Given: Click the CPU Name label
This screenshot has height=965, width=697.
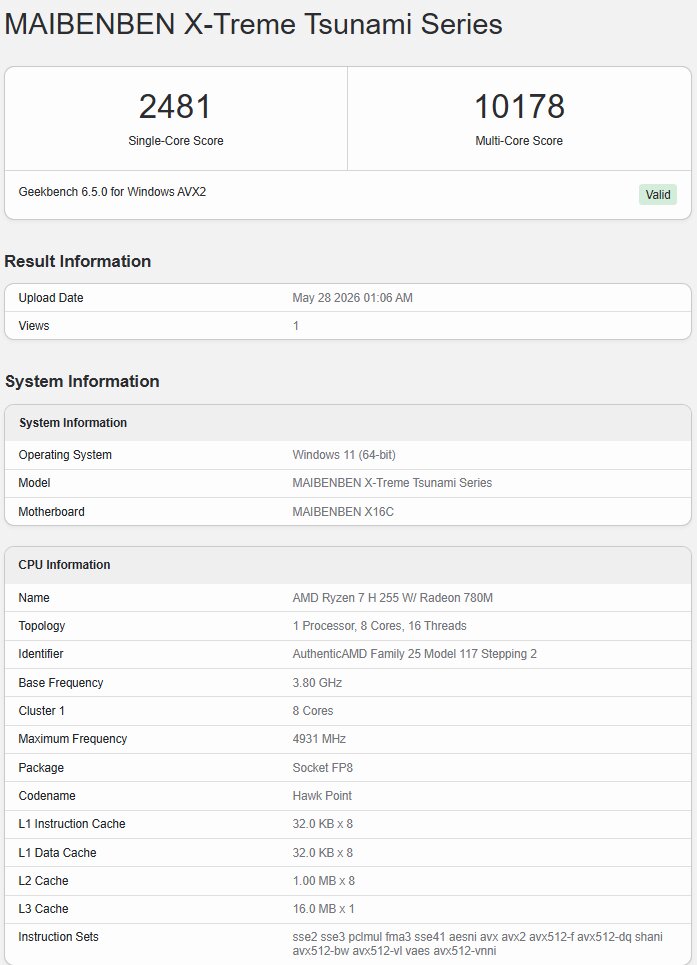Looking at the screenshot, I should [x=34, y=598].
